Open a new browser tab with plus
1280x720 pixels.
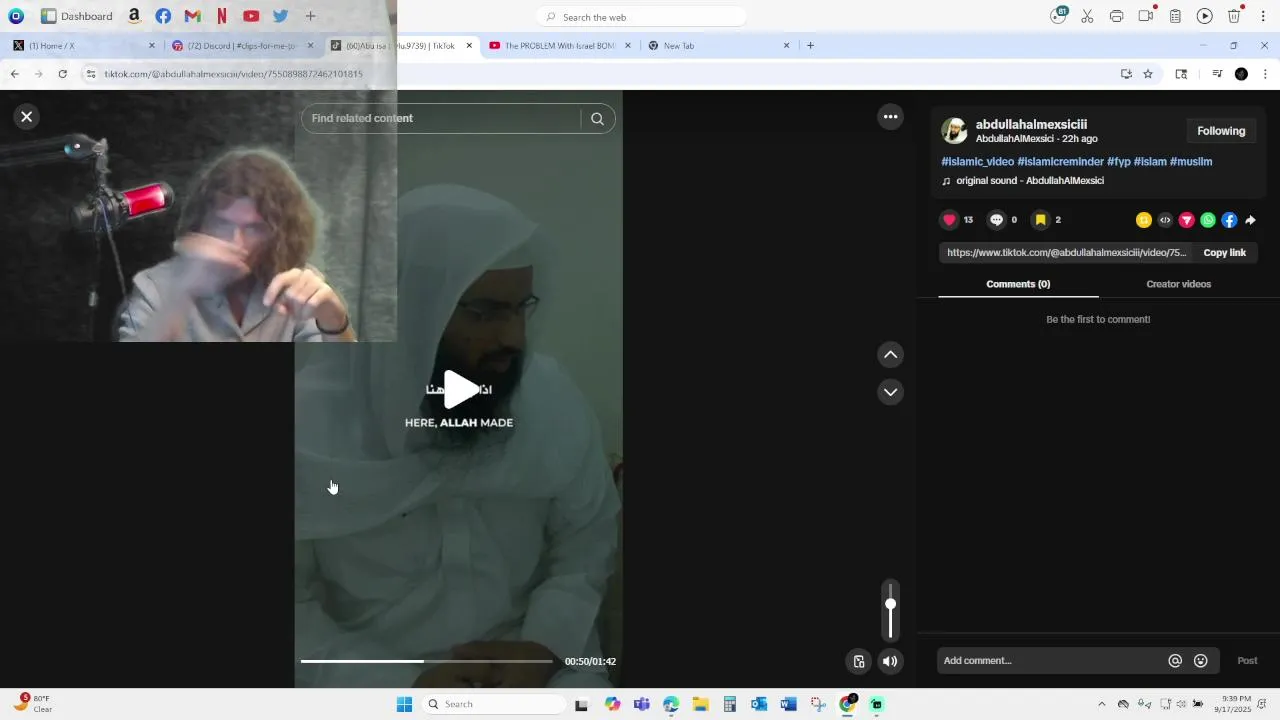(810, 45)
